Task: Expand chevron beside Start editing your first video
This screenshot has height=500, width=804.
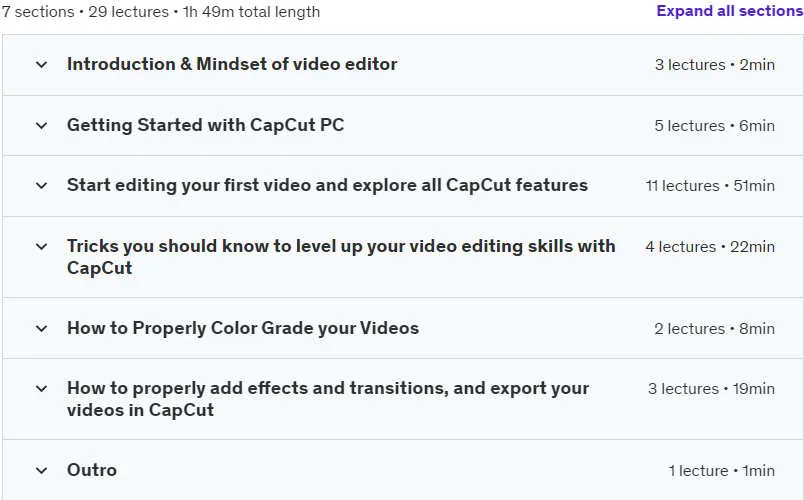Action: 42,186
